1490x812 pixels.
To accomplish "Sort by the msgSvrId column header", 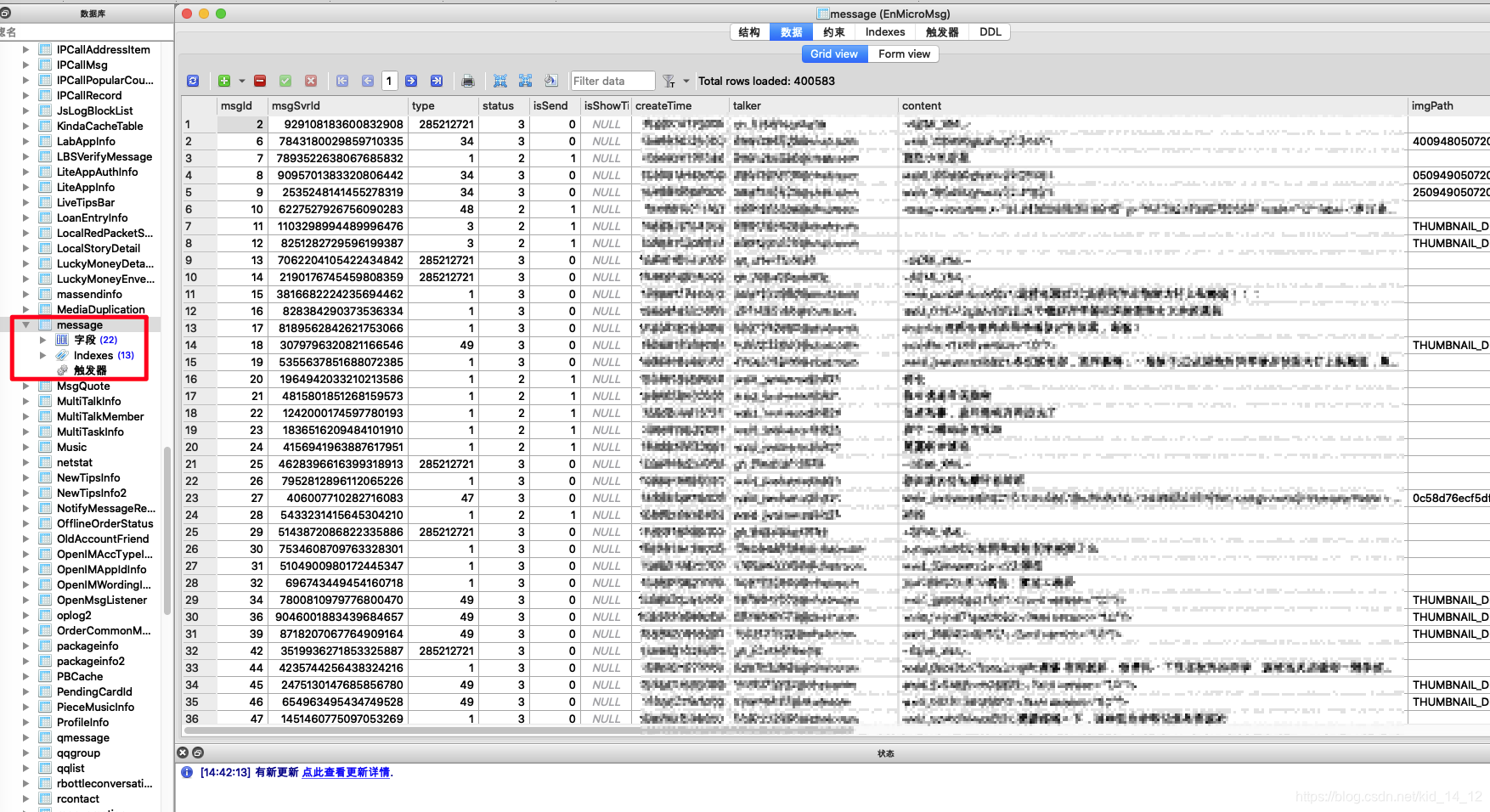I will [x=337, y=106].
